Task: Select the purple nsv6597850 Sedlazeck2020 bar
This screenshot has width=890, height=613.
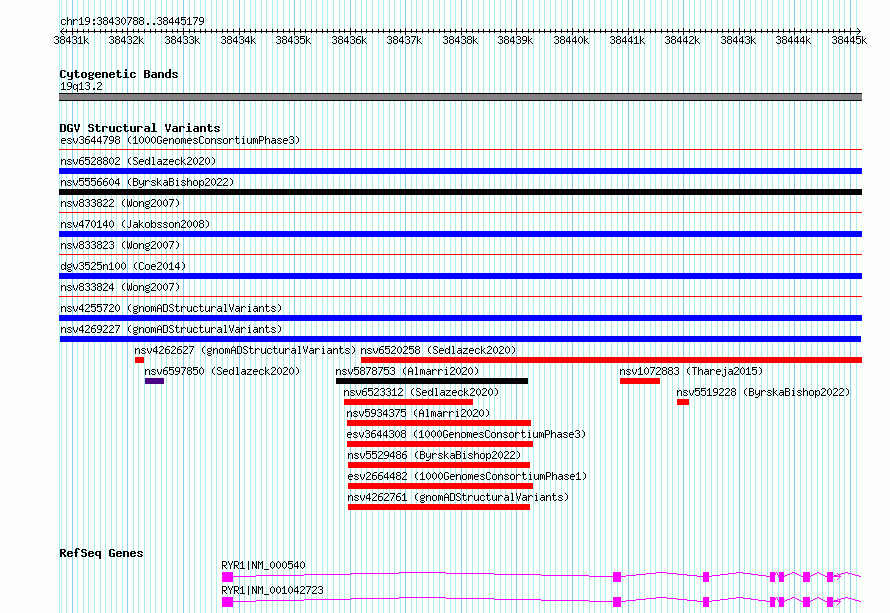Action: (x=154, y=381)
